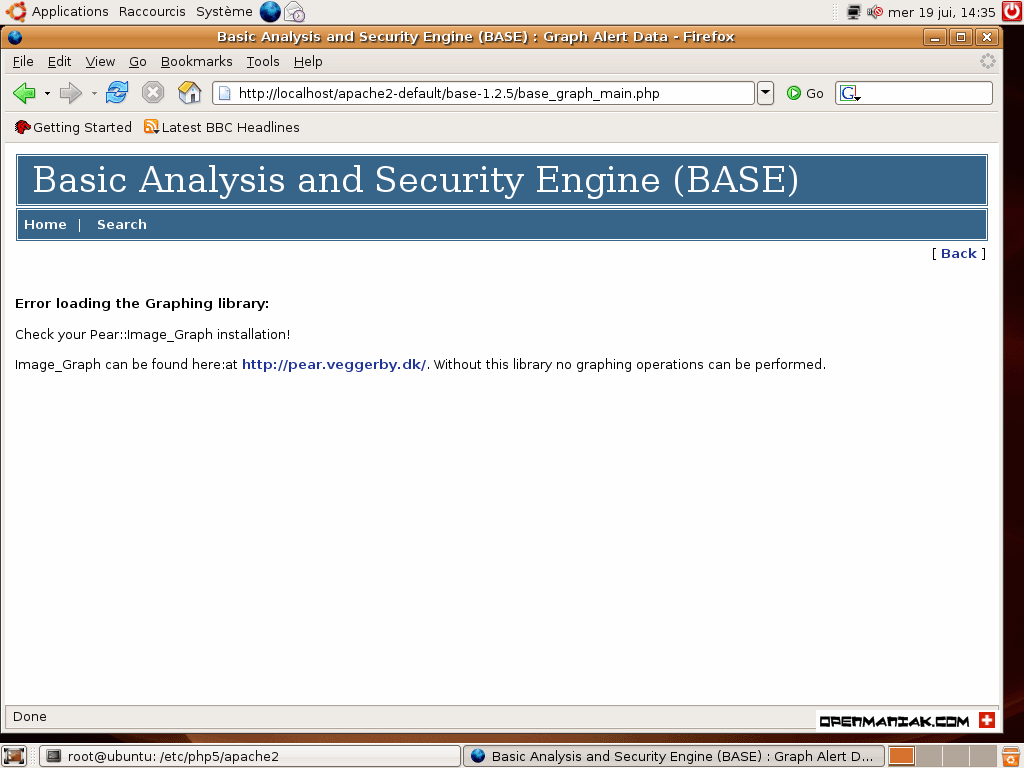
Task: Open the BASE Search page link
Action: [x=121, y=224]
